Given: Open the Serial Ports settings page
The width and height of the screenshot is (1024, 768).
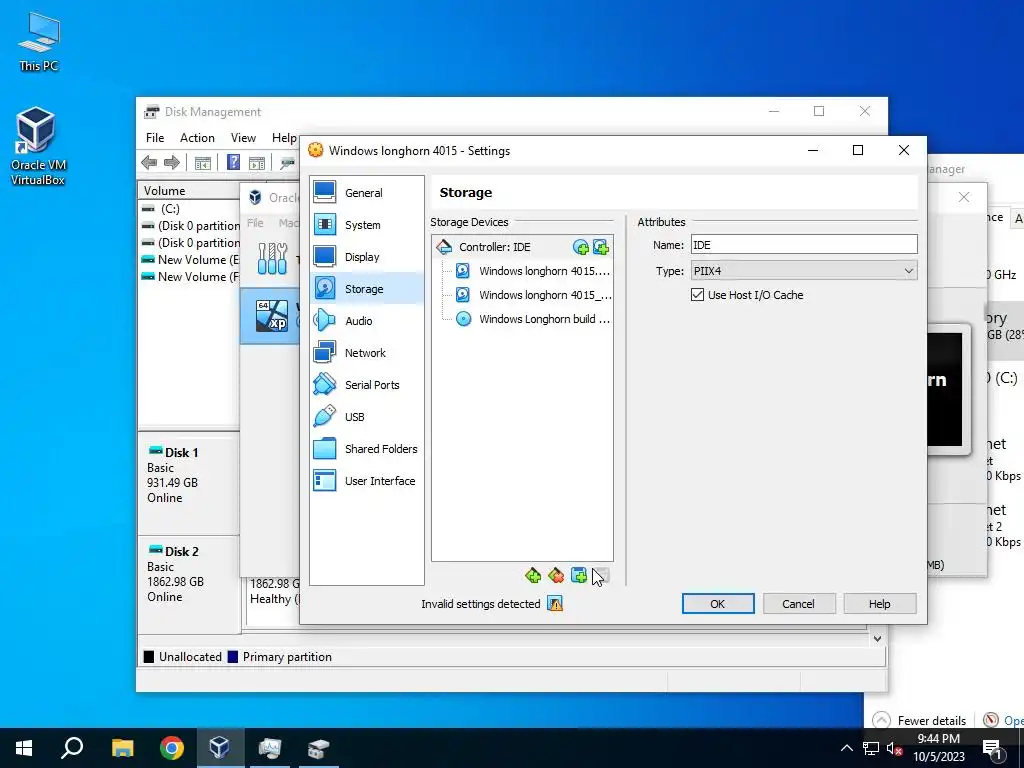Looking at the screenshot, I should tap(366, 385).
